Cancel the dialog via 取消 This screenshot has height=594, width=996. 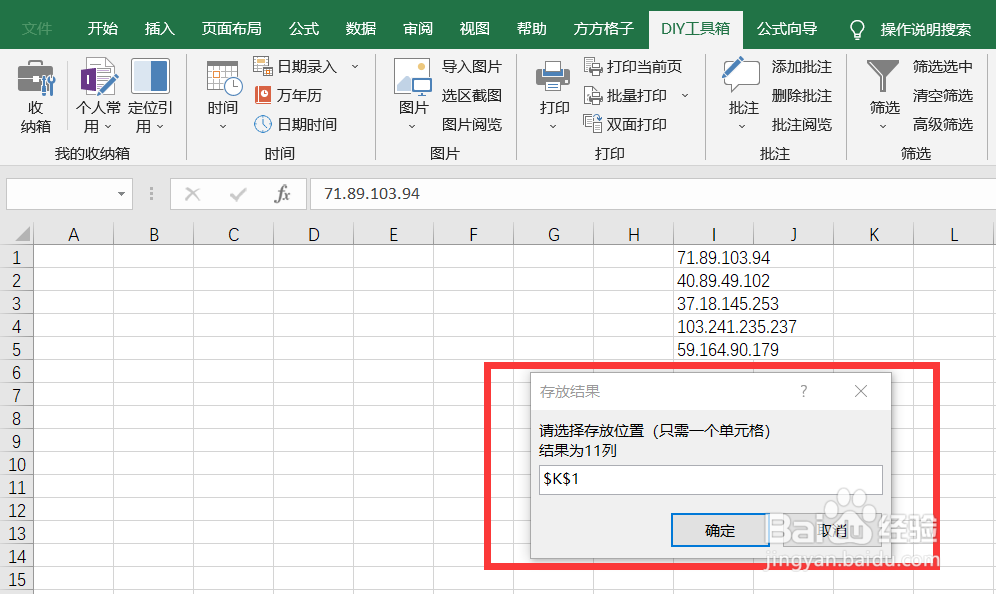coord(833,530)
